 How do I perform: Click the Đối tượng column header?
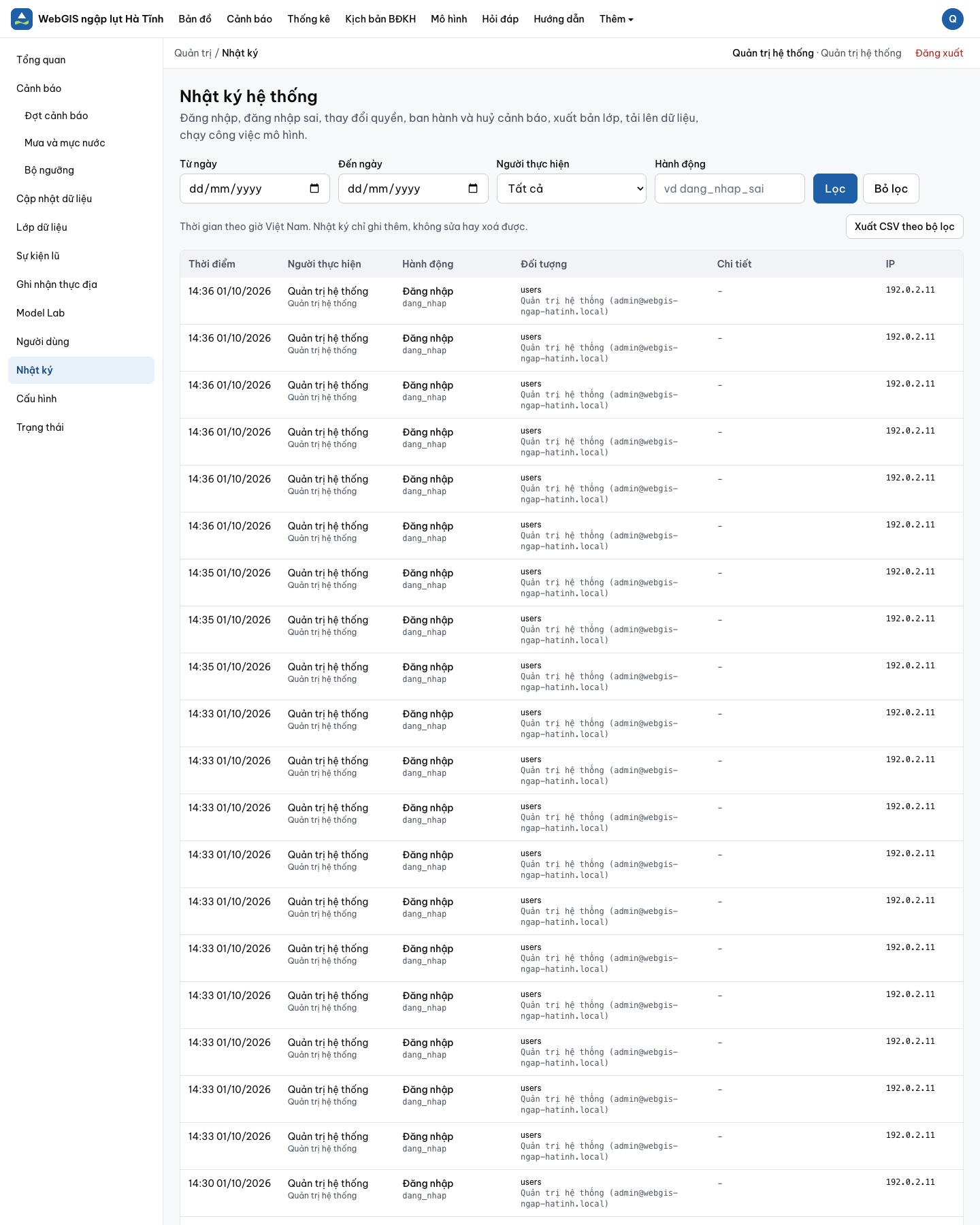tap(544, 264)
